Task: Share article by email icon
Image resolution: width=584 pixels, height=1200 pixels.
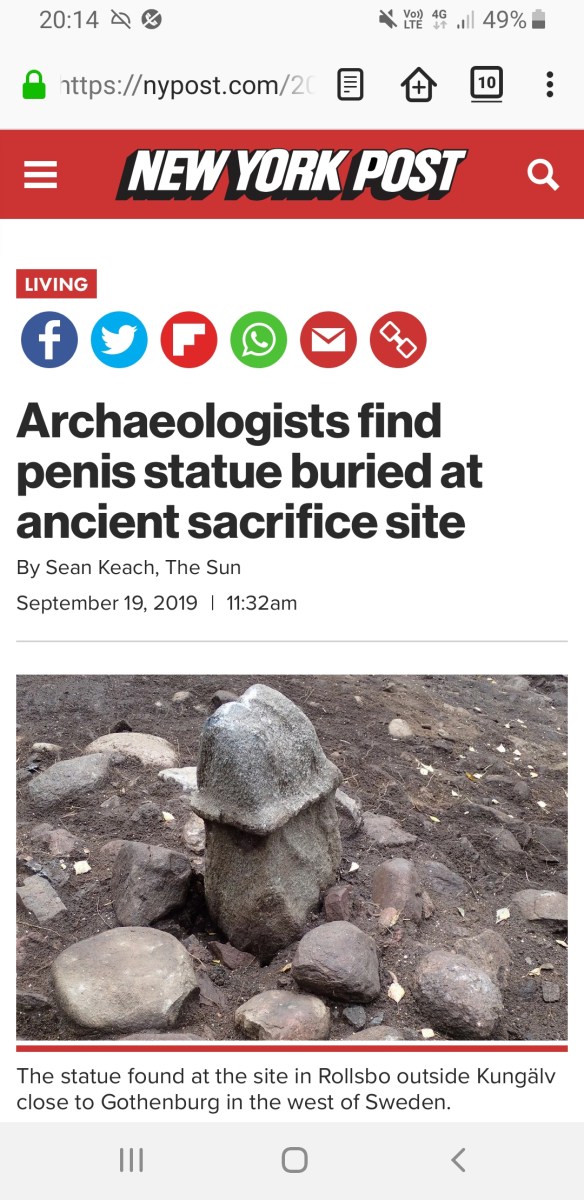Action: click(329, 340)
